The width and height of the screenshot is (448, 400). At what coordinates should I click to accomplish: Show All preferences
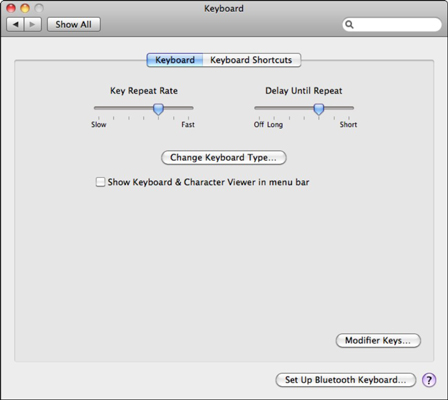click(x=74, y=25)
